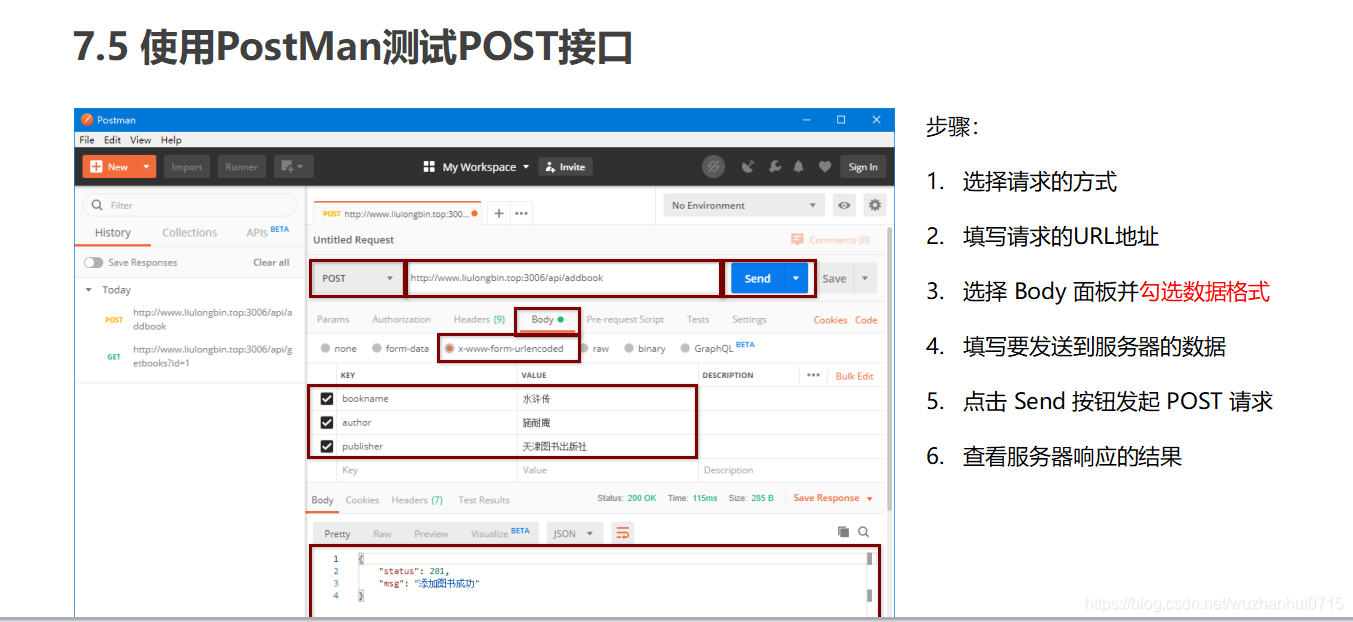
Task: Switch to the Collections sidebar tab
Action: click(190, 232)
